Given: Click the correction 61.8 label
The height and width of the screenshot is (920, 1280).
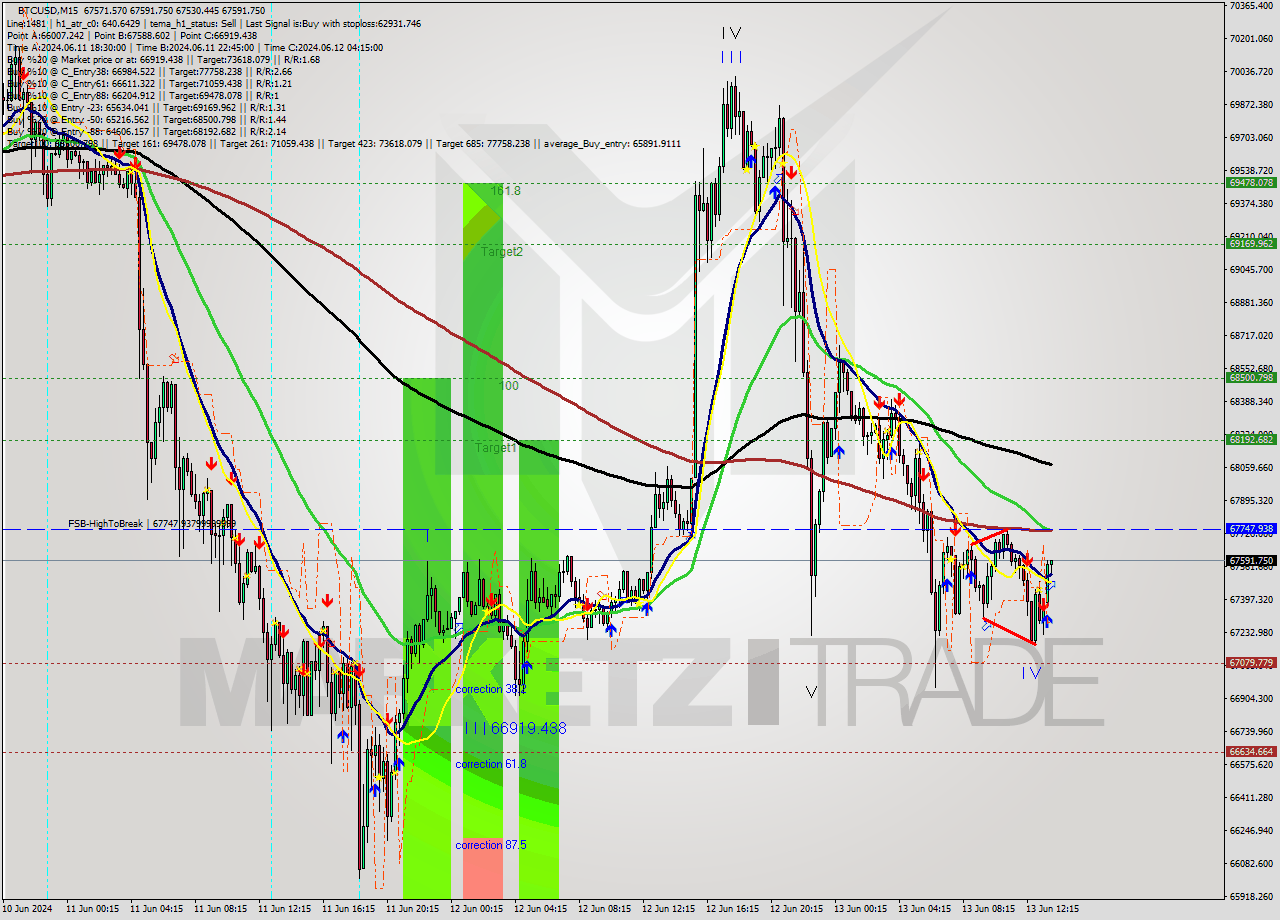Looking at the screenshot, I should pos(490,764).
